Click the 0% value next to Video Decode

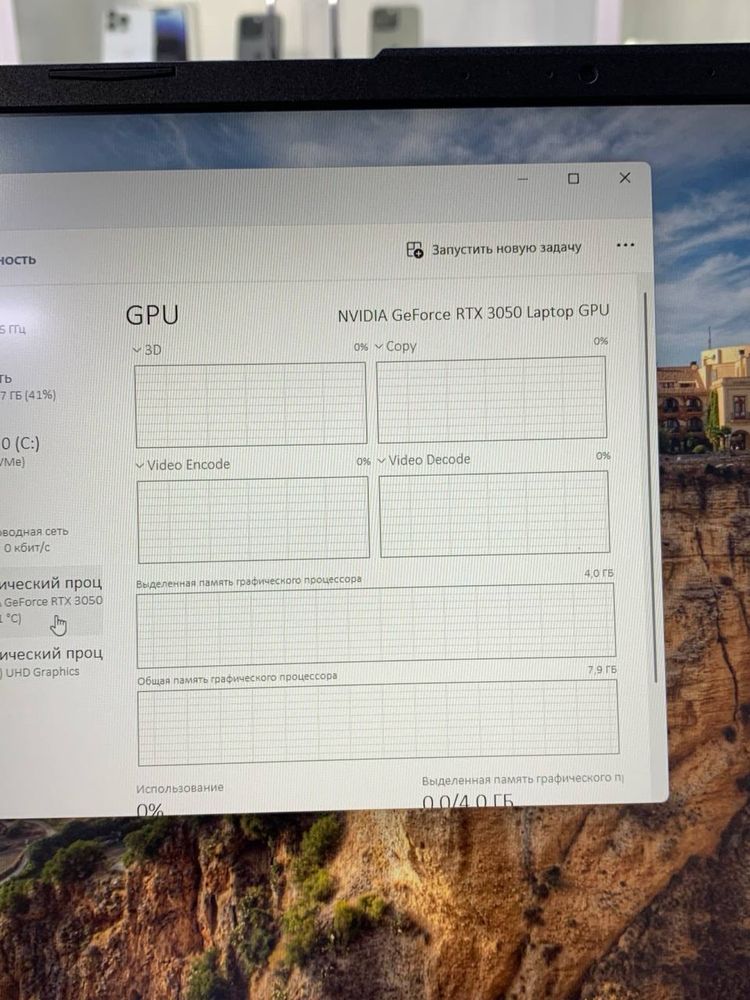click(x=603, y=455)
